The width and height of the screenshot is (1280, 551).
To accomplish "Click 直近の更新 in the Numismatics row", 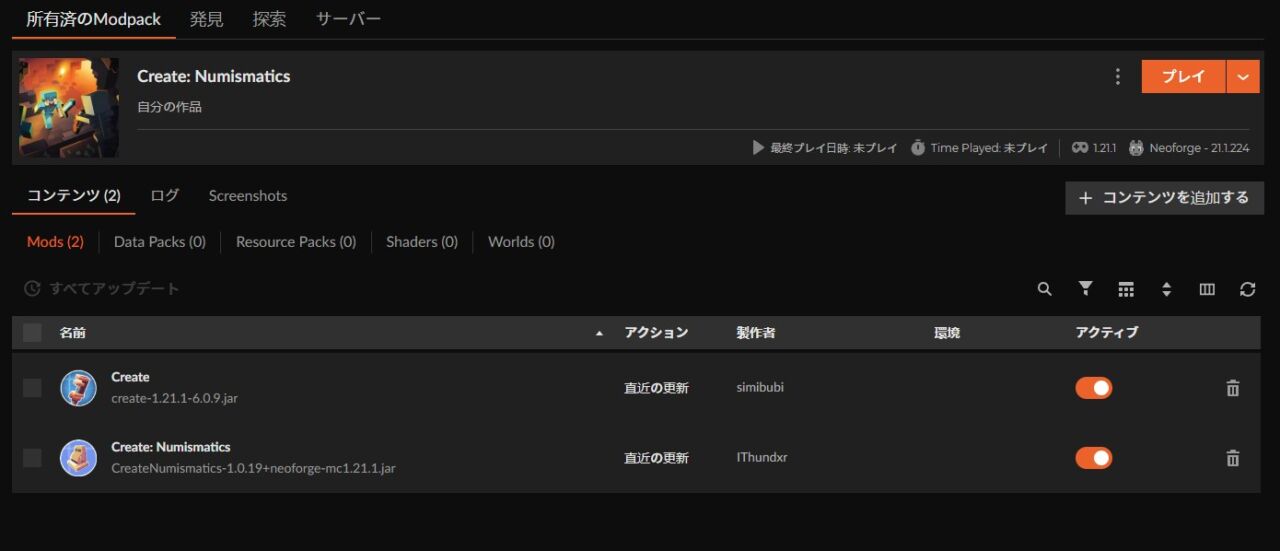I will (x=656, y=458).
